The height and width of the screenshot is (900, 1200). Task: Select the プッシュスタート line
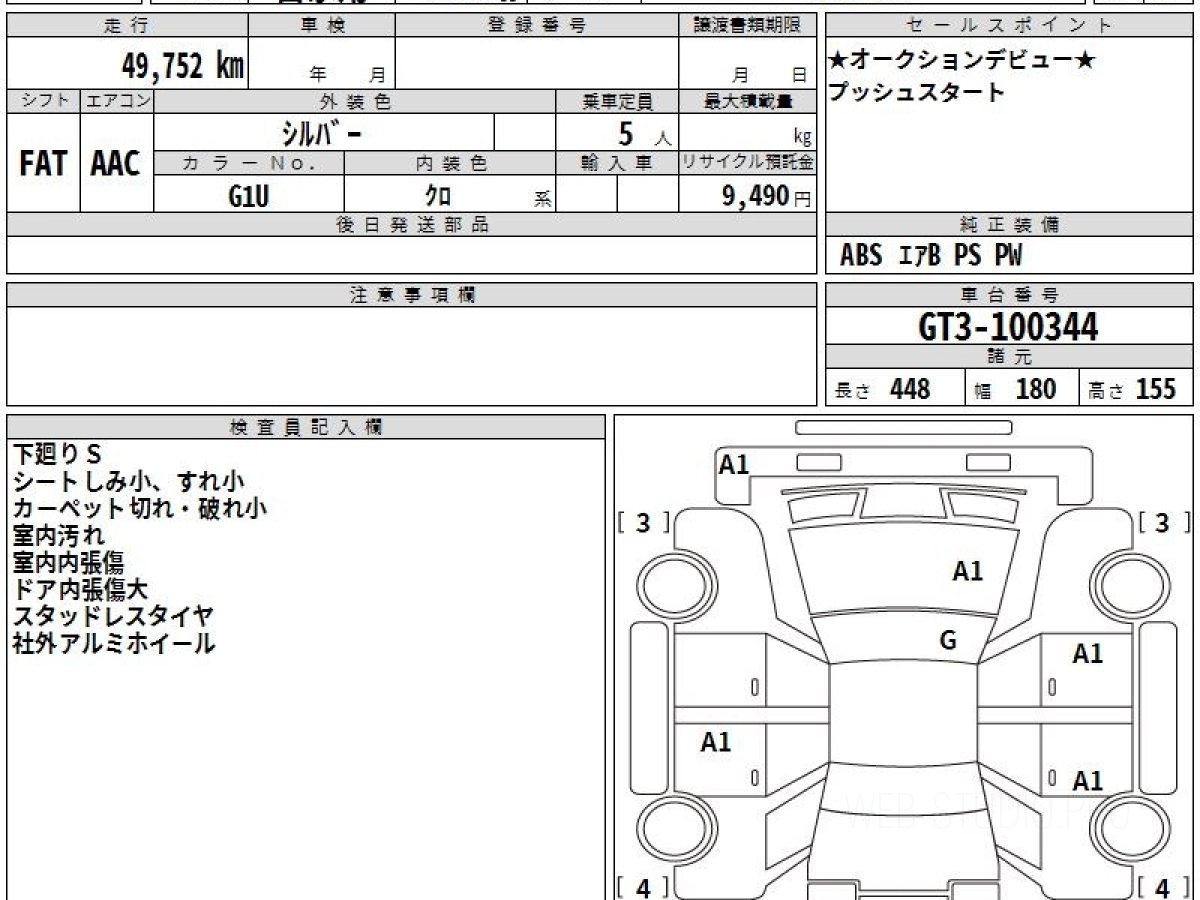click(x=916, y=92)
